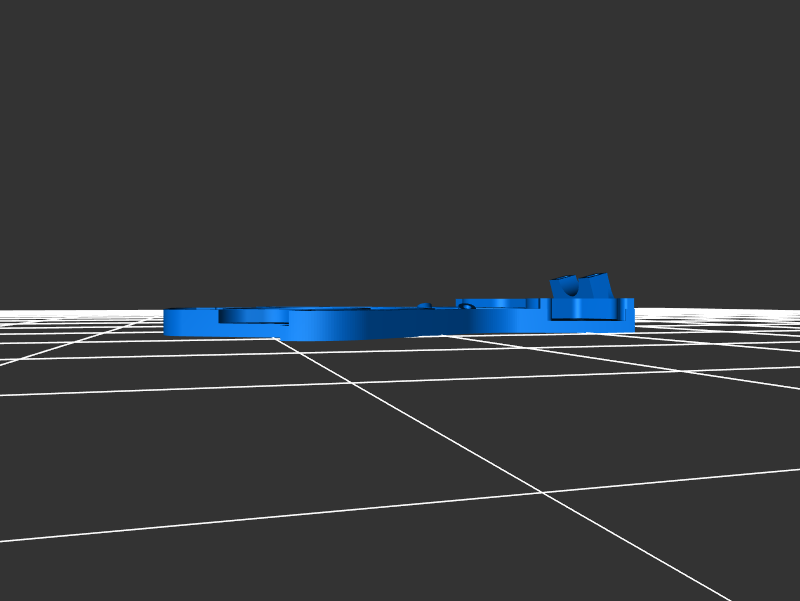Select the recessed circular cutout on the left
This screenshot has width=800, height=601.
click(252, 316)
